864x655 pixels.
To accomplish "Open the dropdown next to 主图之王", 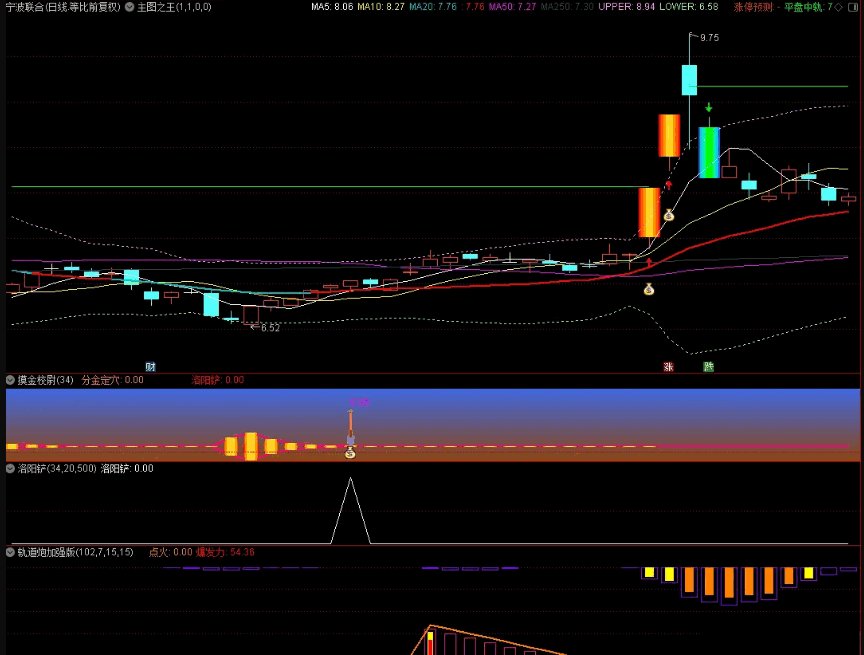I will coord(129,7).
